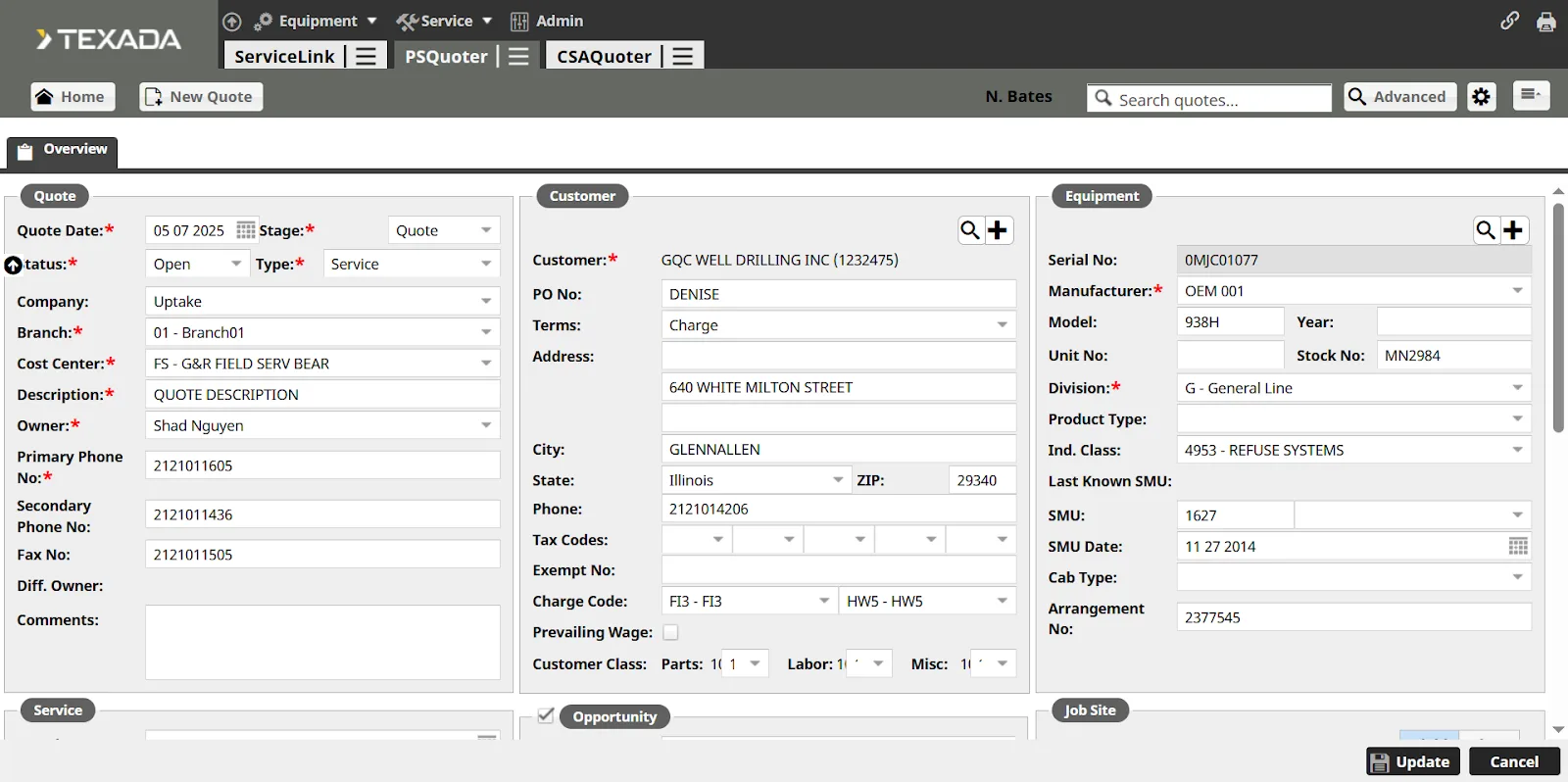The height and width of the screenshot is (782, 1568).
Task: Open the SMU Date calendar icon
Action: click(1518, 547)
